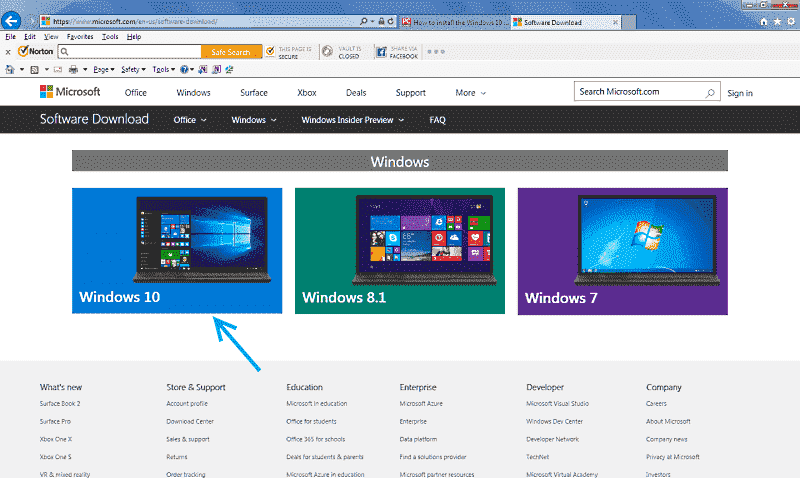Screen dimensions: 800x478
Task: Open the Help menu
Action: (x=134, y=37)
